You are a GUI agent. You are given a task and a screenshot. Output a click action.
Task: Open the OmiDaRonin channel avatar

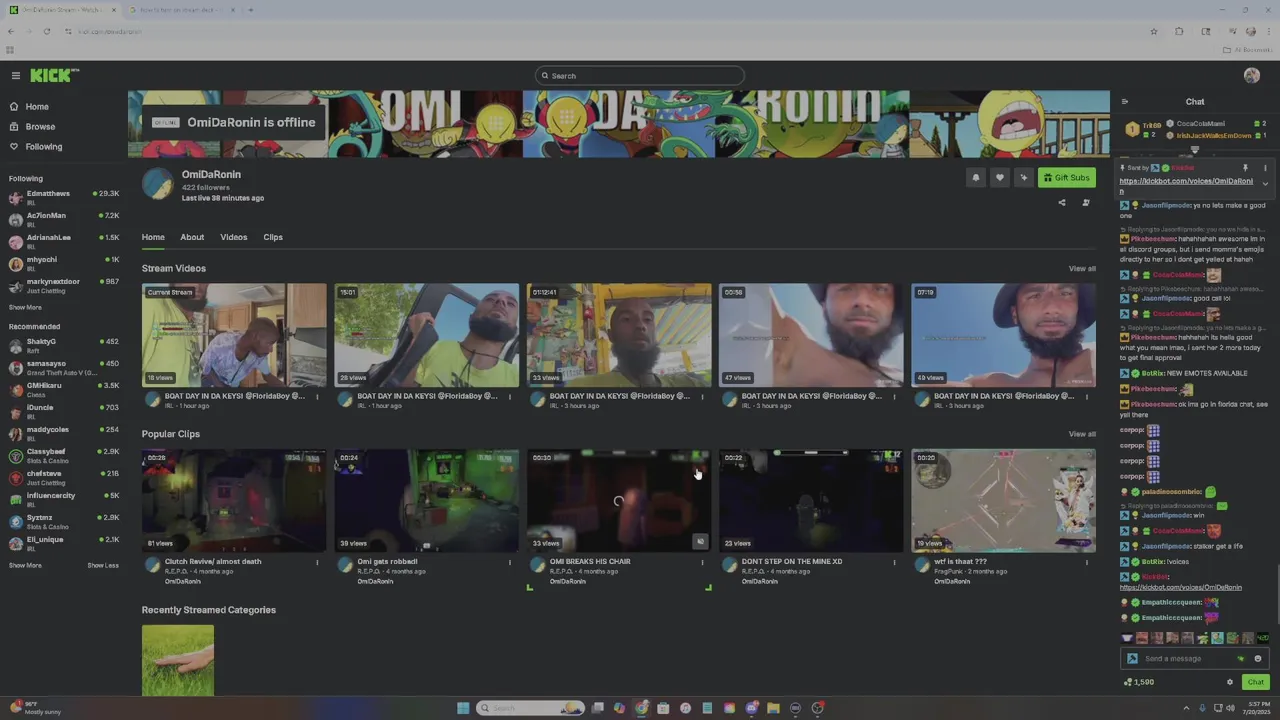pyautogui.click(x=157, y=184)
